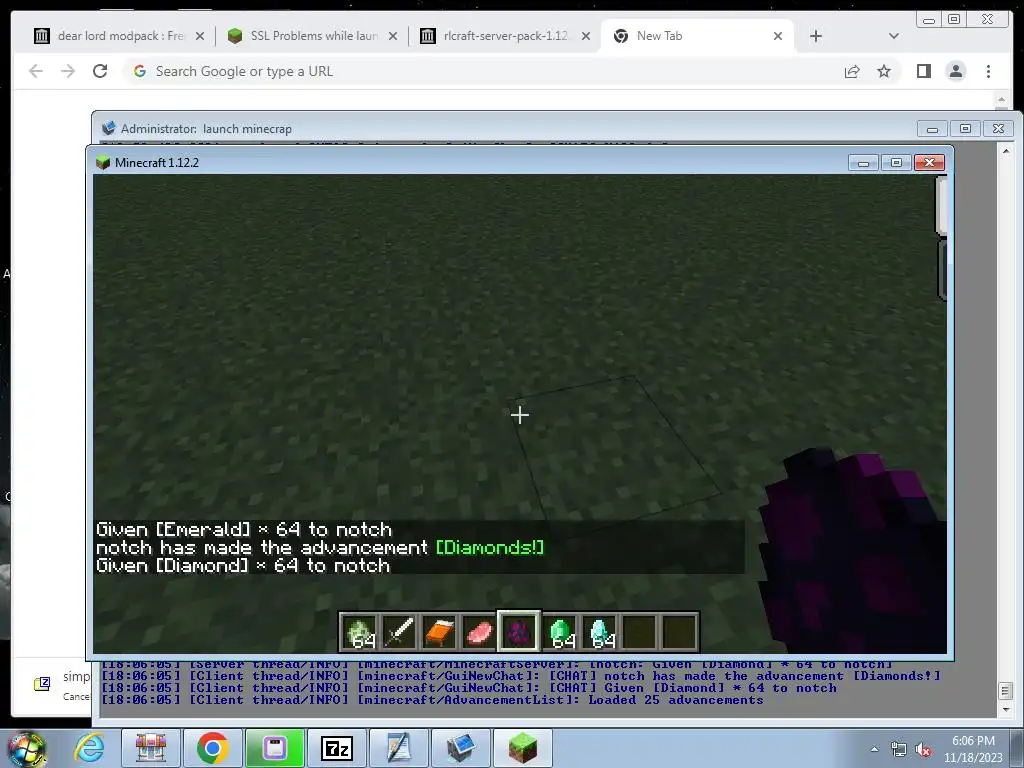
Task: Expand the tab search chevron
Action: [x=894, y=36]
